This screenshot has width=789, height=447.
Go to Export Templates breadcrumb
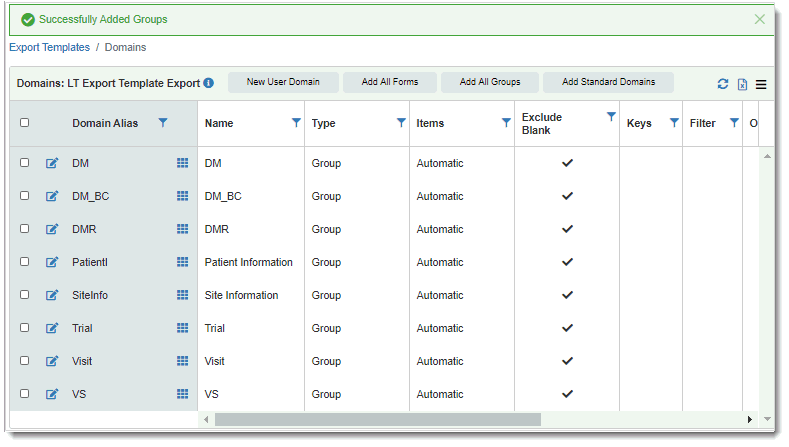pos(49,47)
